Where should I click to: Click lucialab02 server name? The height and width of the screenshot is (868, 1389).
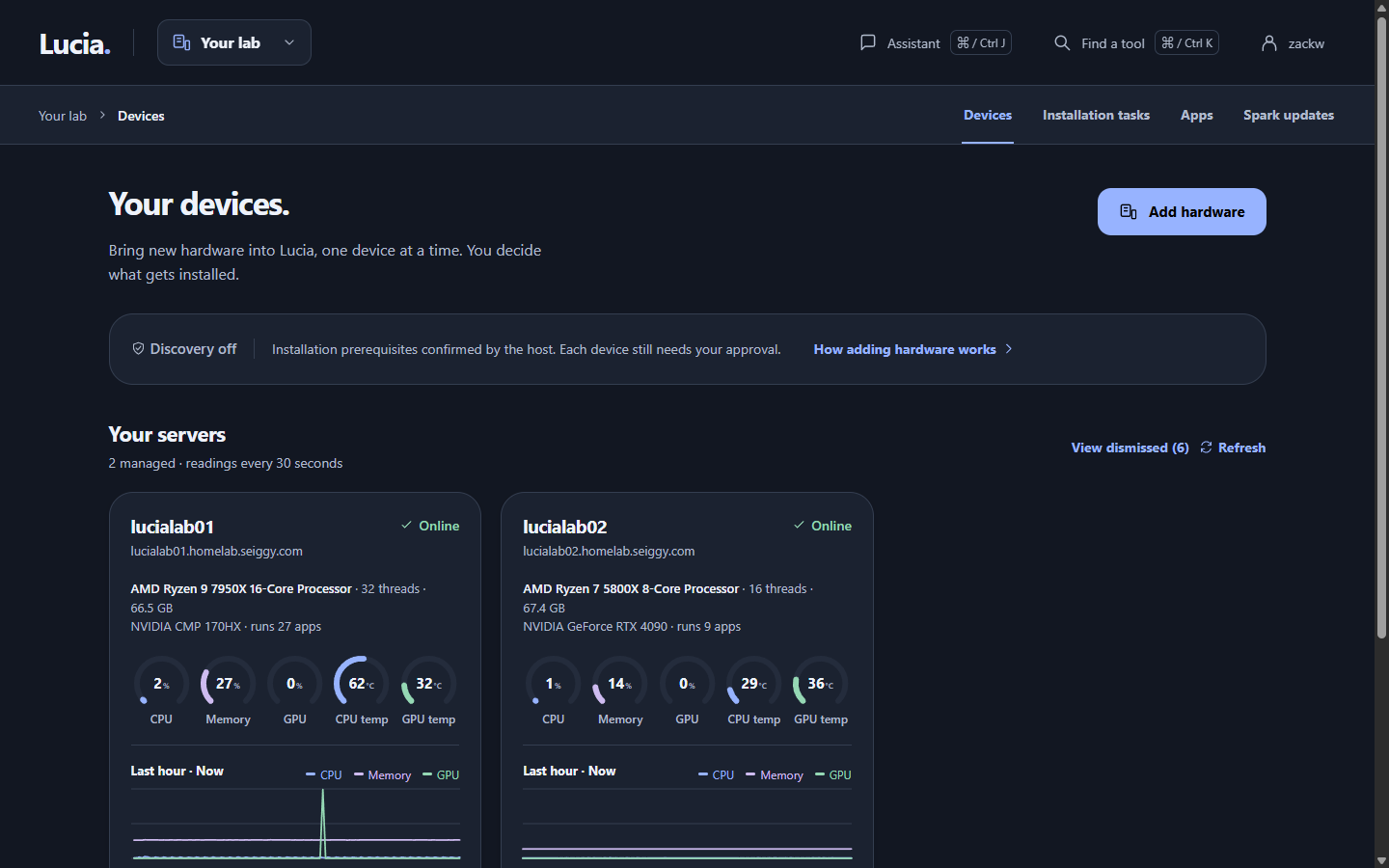tap(565, 527)
